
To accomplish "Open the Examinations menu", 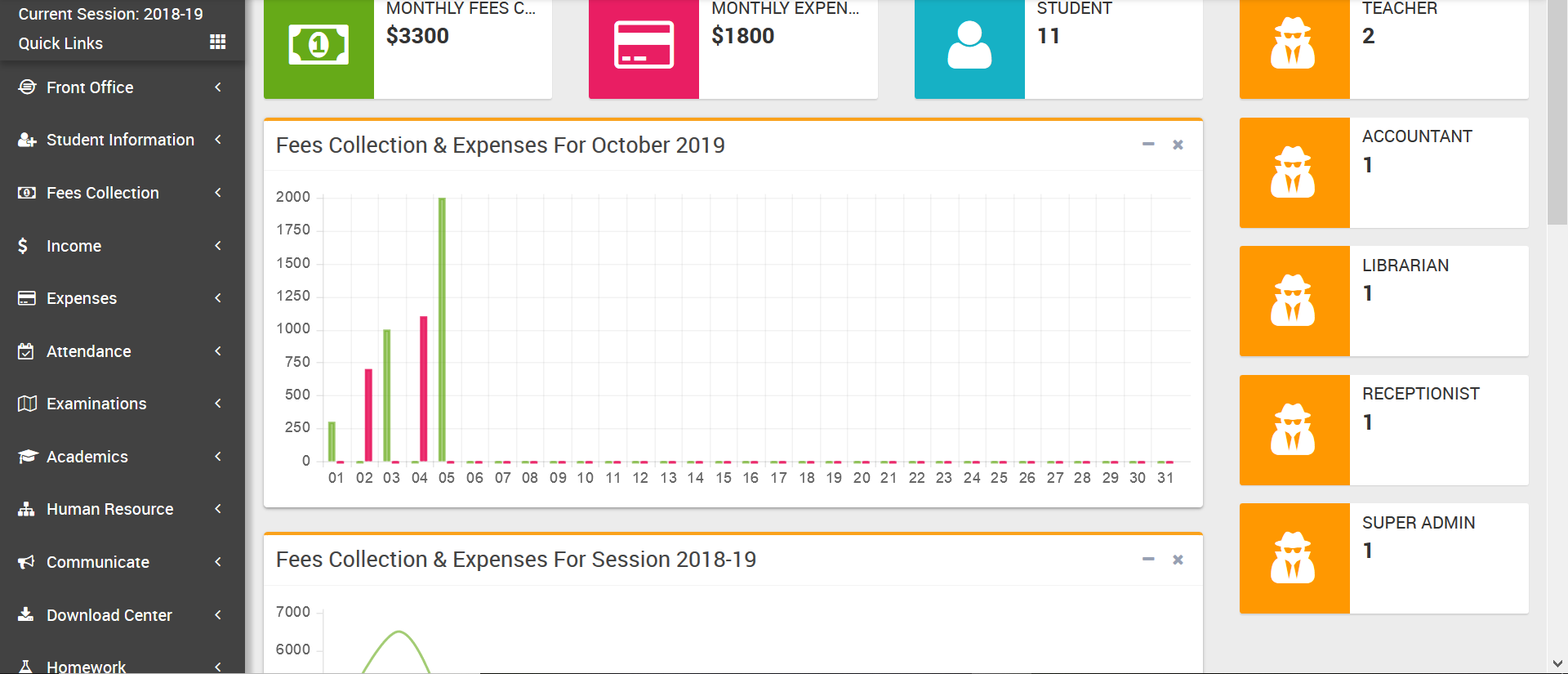I will click(x=96, y=404).
